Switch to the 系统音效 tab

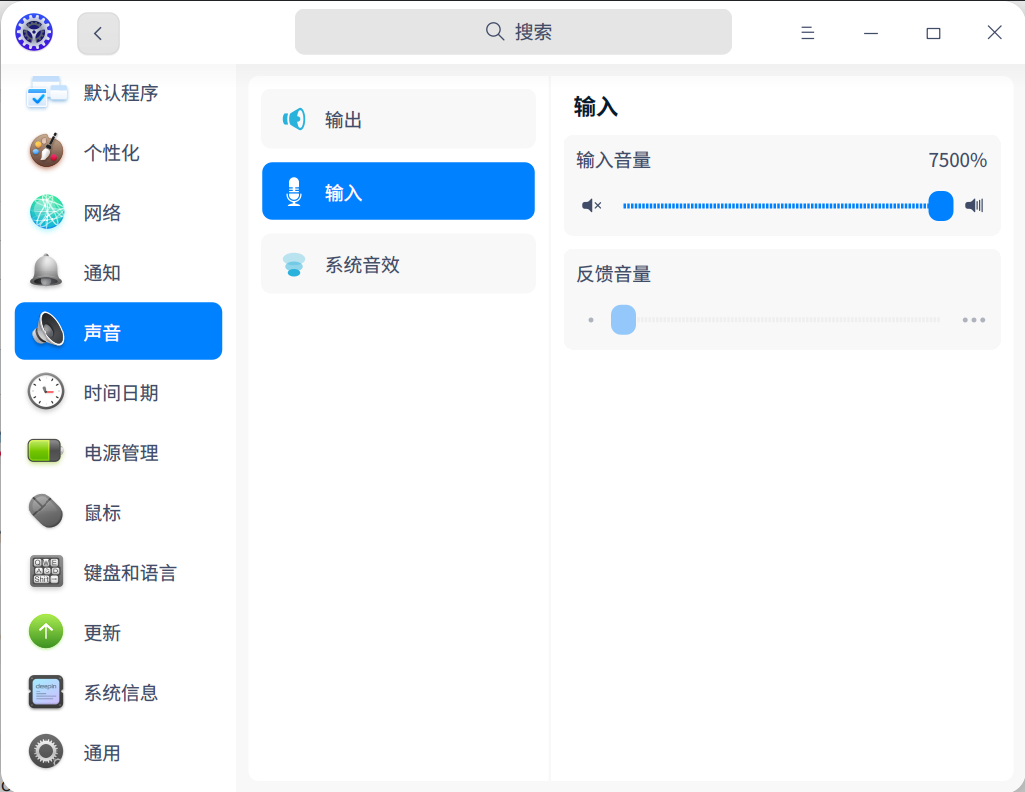[398, 264]
